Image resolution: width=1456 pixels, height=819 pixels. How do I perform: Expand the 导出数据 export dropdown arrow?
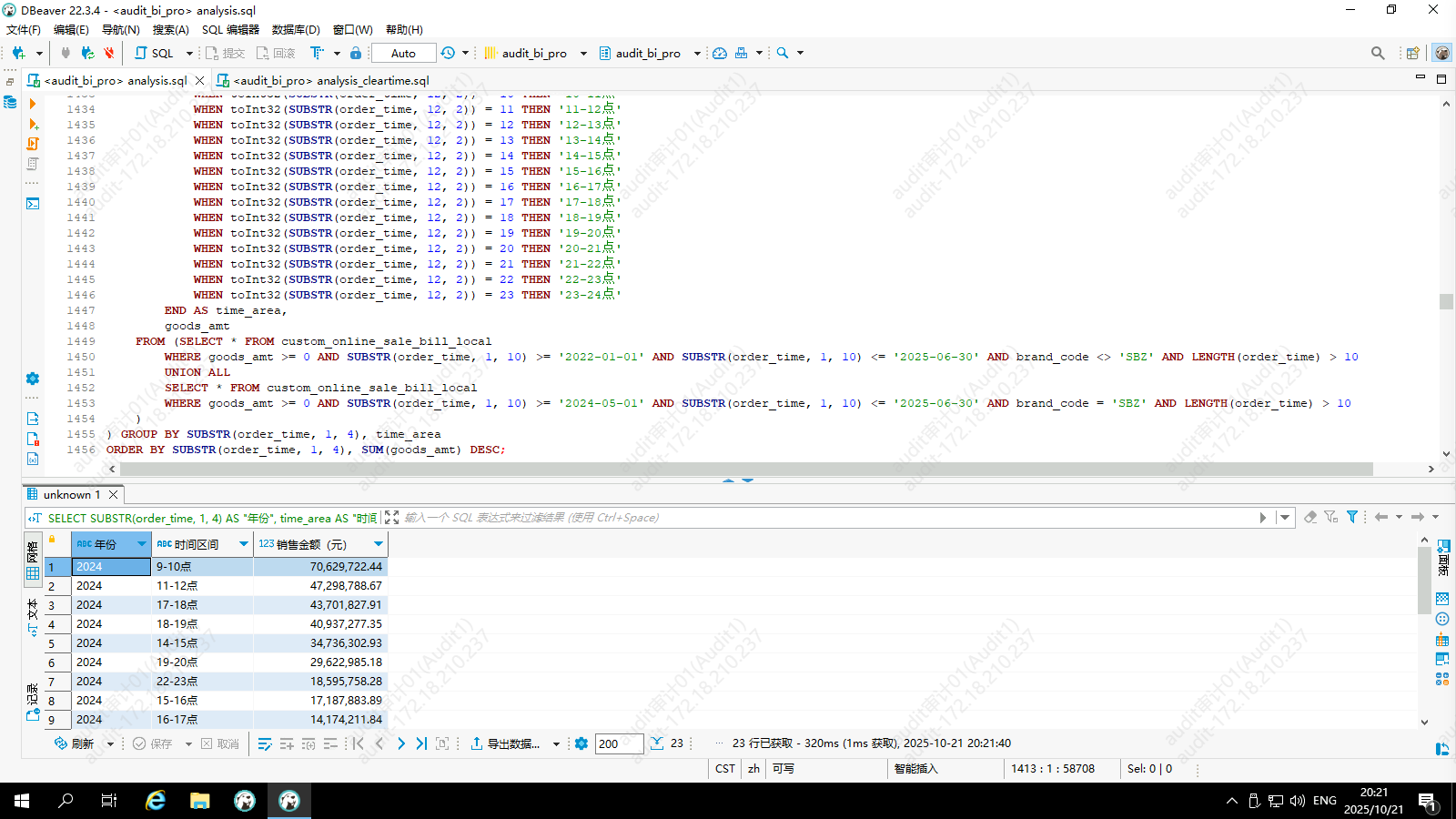[x=556, y=743]
